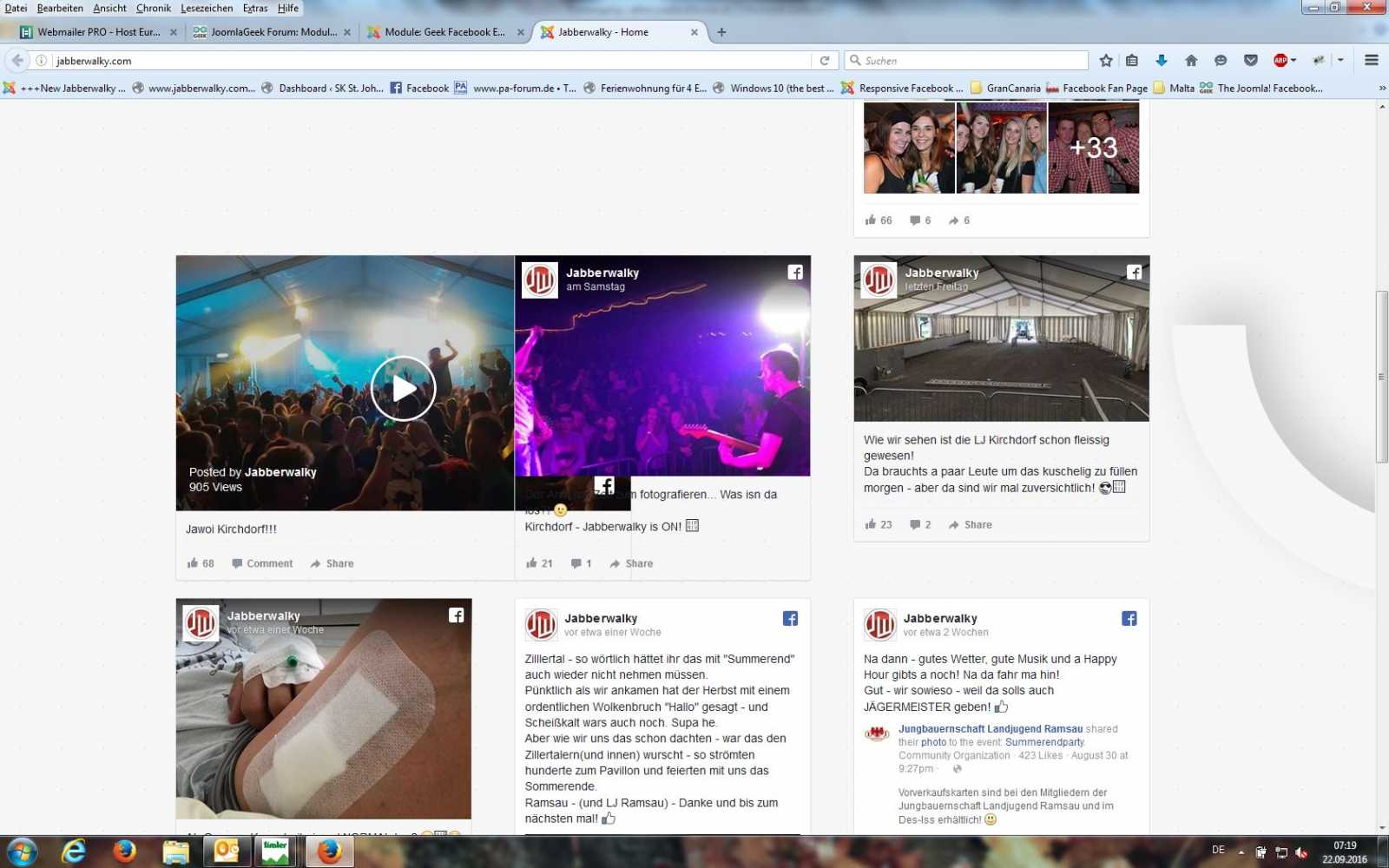Open a new browser tab
Viewport: 1389px width, 868px height.
coord(721,32)
